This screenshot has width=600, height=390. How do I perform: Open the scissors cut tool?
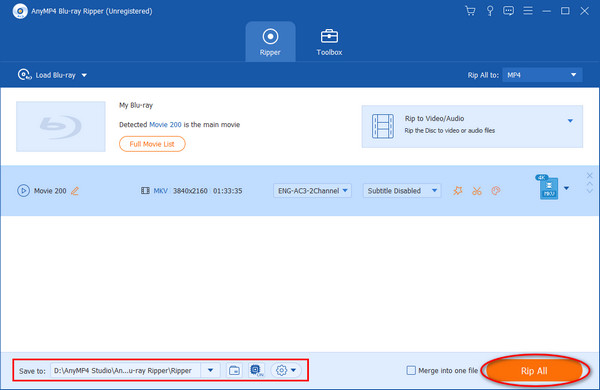pyautogui.click(x=477, y=191)
